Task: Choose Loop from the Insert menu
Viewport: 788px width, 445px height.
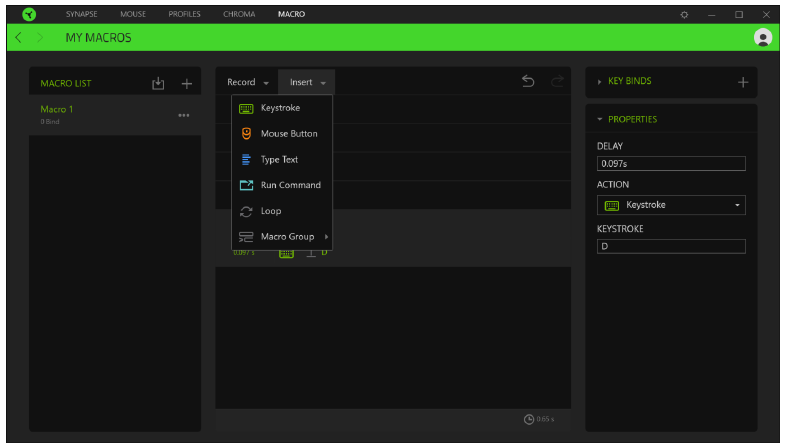Action: 282,211
